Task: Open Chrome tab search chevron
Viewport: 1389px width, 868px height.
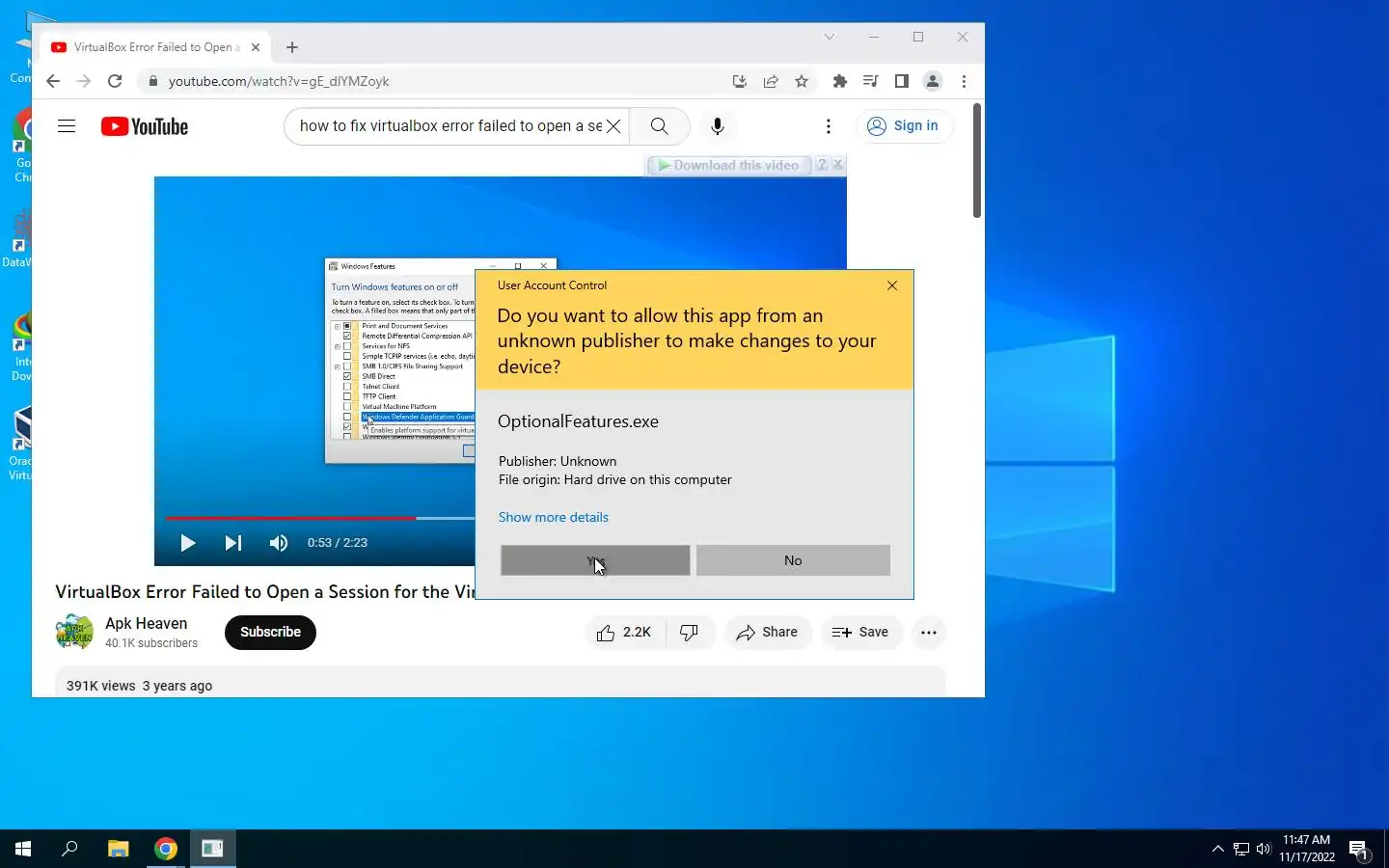Action: pyautogui.click(x=830, y=37)
